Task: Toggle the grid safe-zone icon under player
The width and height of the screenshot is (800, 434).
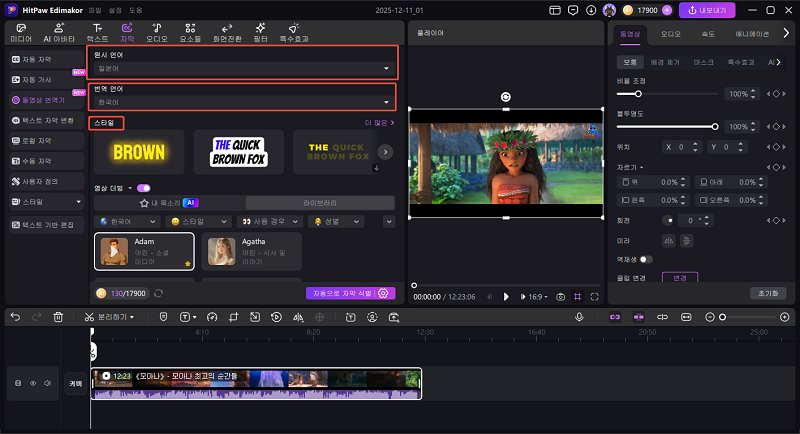Action: coord(578,297)
